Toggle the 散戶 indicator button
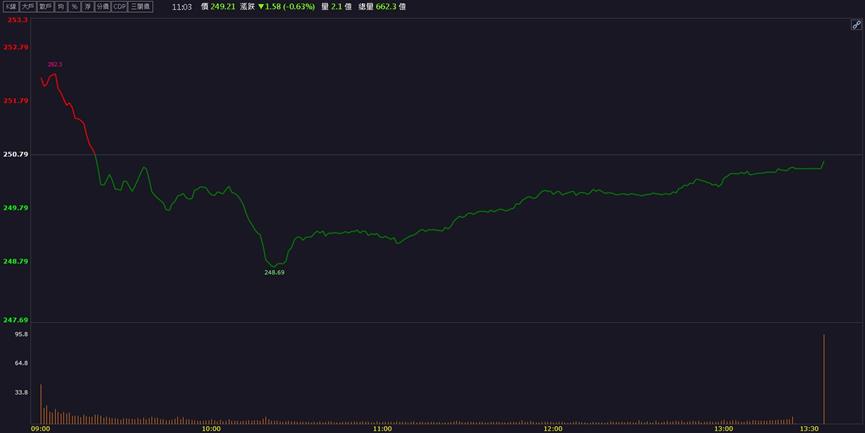 coord(46,7)
